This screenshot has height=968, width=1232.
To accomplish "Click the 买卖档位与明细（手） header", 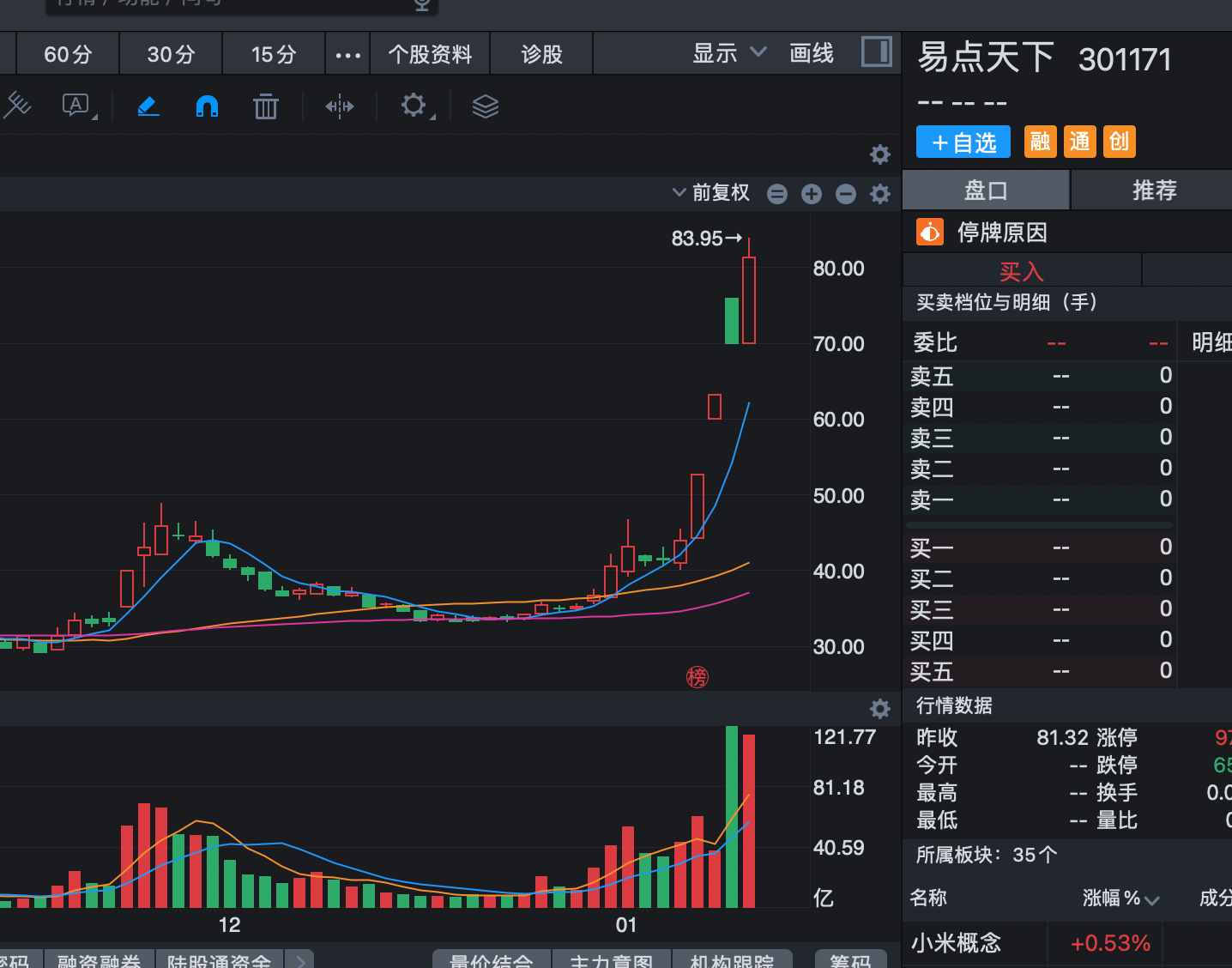I will click(x=1006, y=302).
